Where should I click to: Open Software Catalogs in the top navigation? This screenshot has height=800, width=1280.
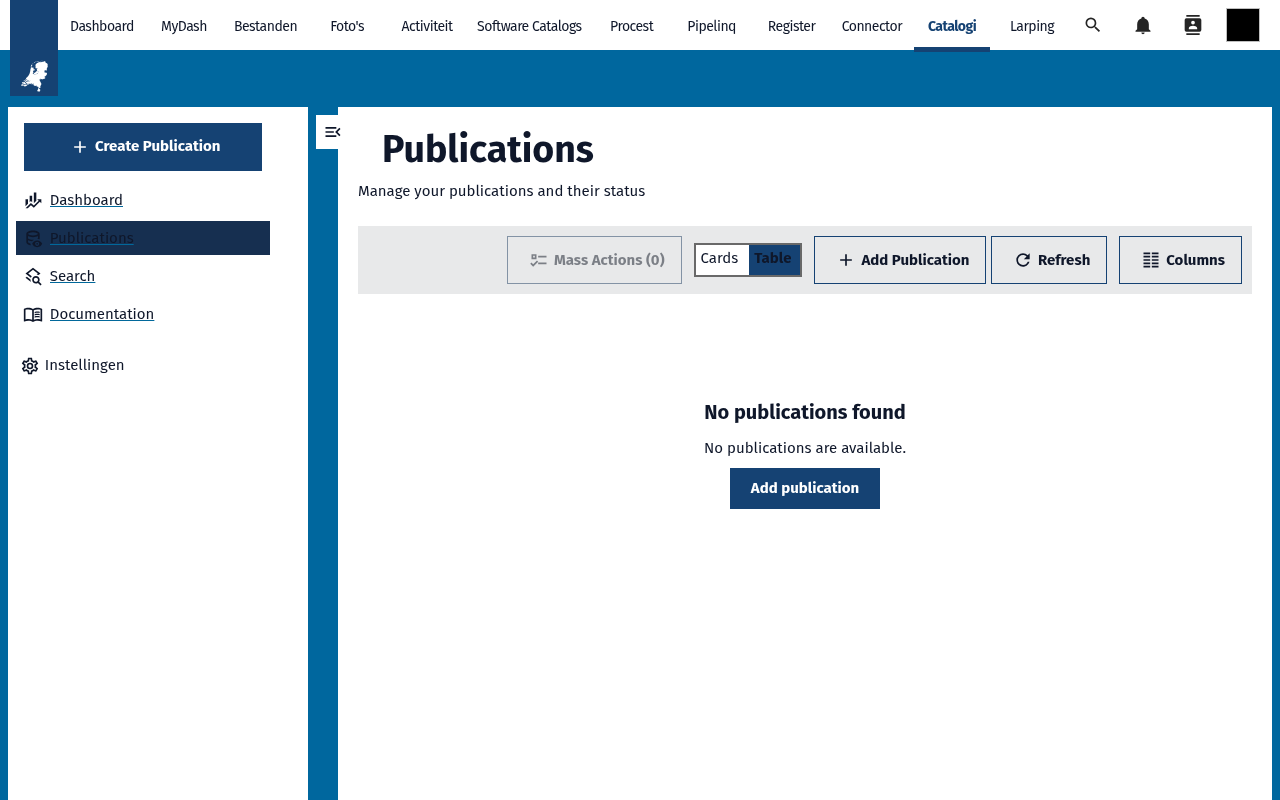click(x=529, y=26)
